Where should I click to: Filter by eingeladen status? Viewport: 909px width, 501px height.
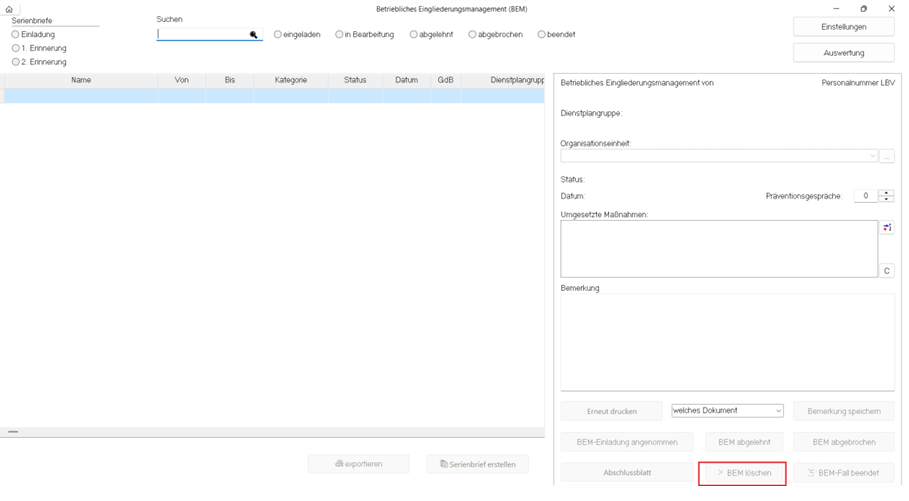coord(278,35)
